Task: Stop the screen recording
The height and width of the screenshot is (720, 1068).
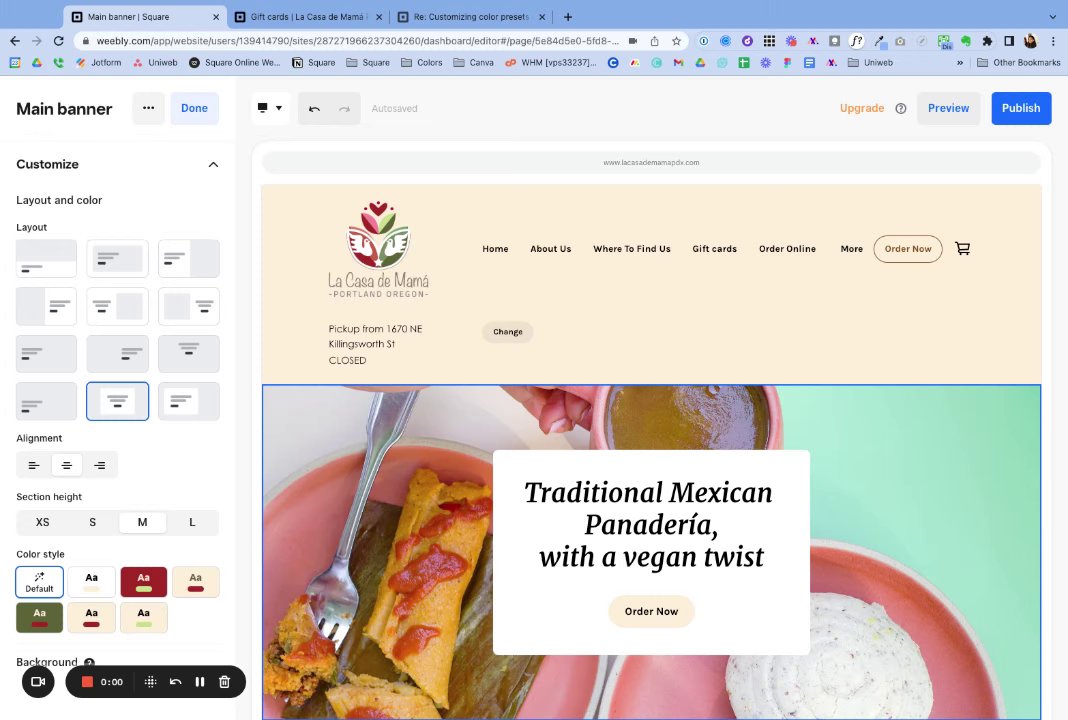Action: pos(87,682)
